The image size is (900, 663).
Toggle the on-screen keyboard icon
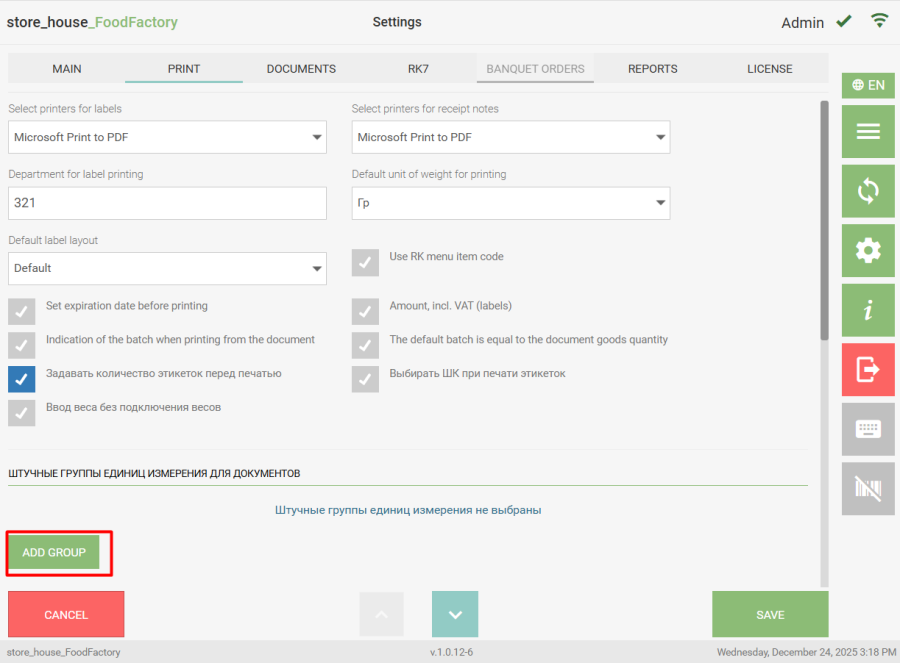point(868,429)
